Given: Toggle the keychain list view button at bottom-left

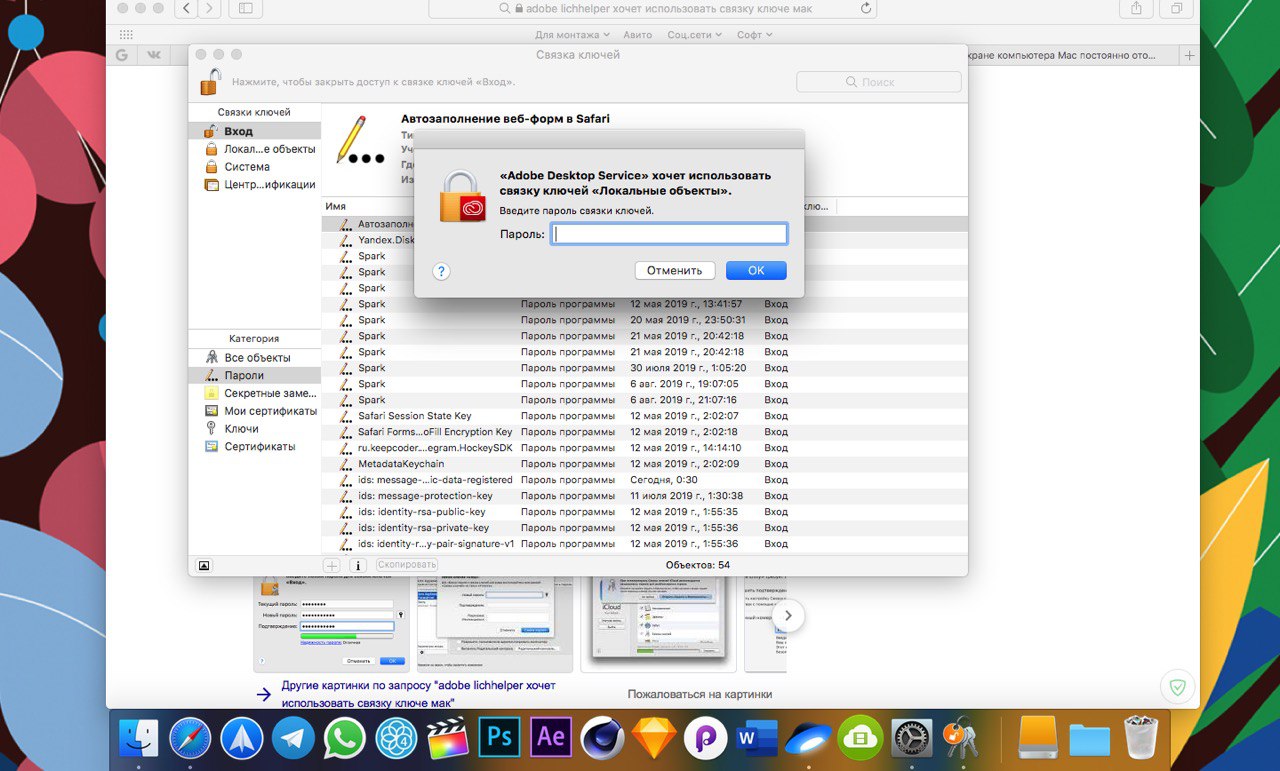Looking at the screenshot, I should (x=204, y=565).
